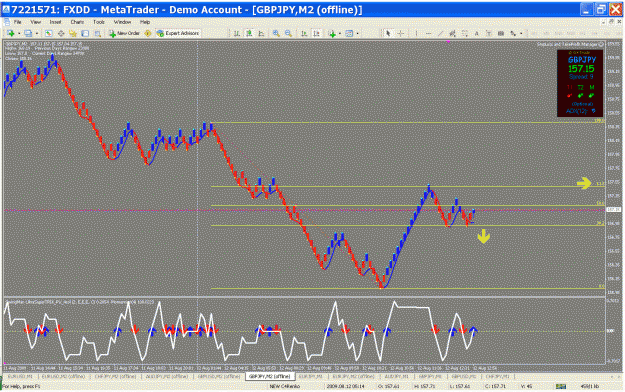Select the Fibonacci Retracement tool

465,33
